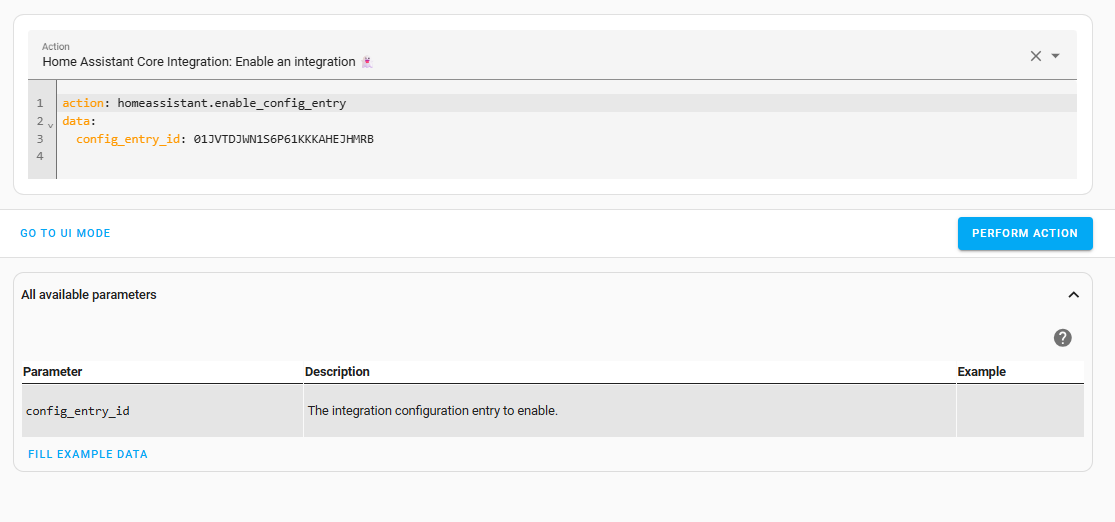Open the help question mark icon
The width and height of the screenshot is (1115, 522).
[1063, 338]
